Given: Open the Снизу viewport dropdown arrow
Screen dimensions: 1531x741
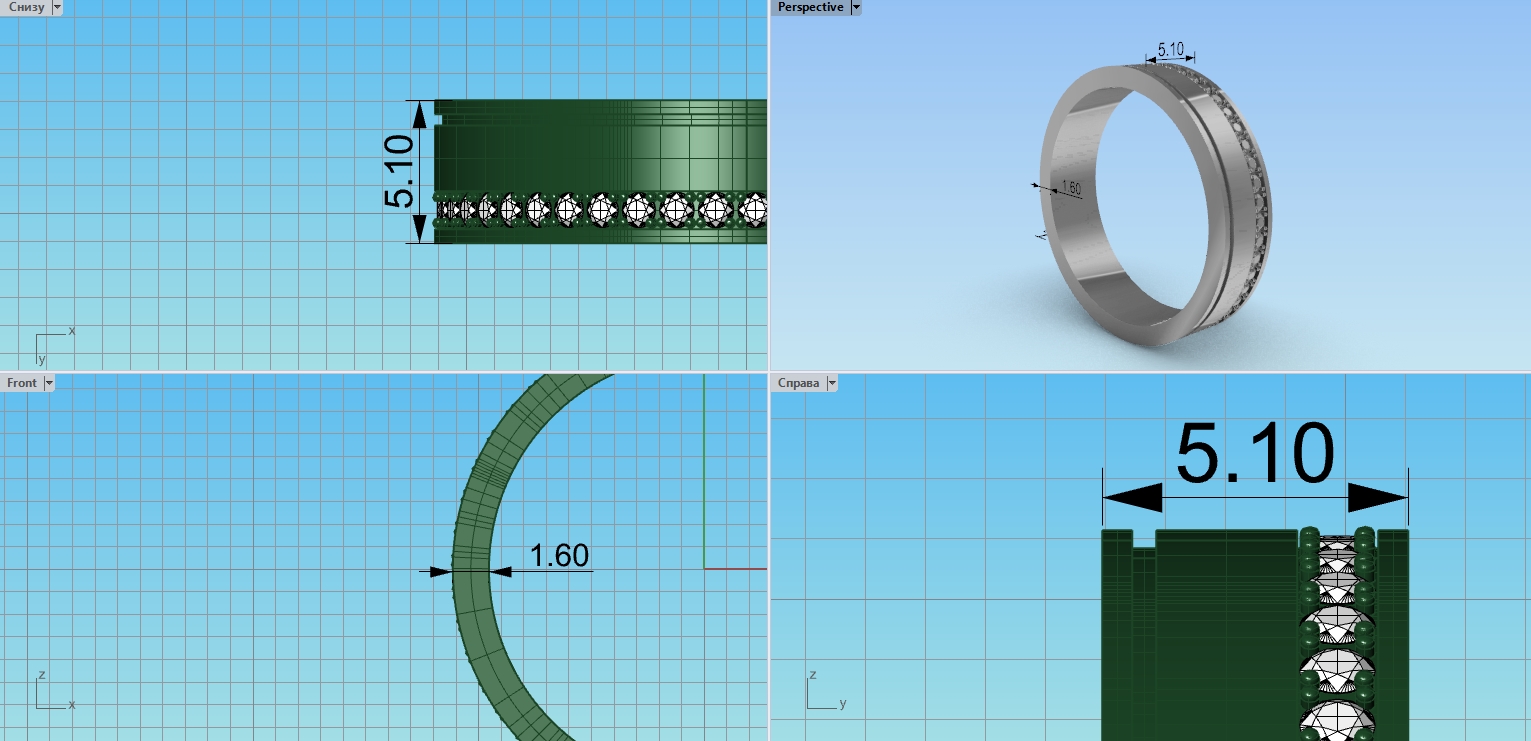Looking at the screenshot, I should coord(56,7).
